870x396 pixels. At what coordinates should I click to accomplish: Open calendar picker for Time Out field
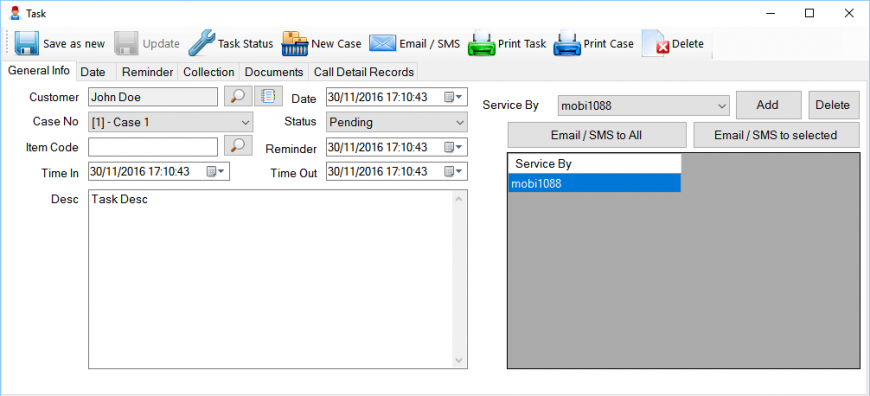click(453, 171)
